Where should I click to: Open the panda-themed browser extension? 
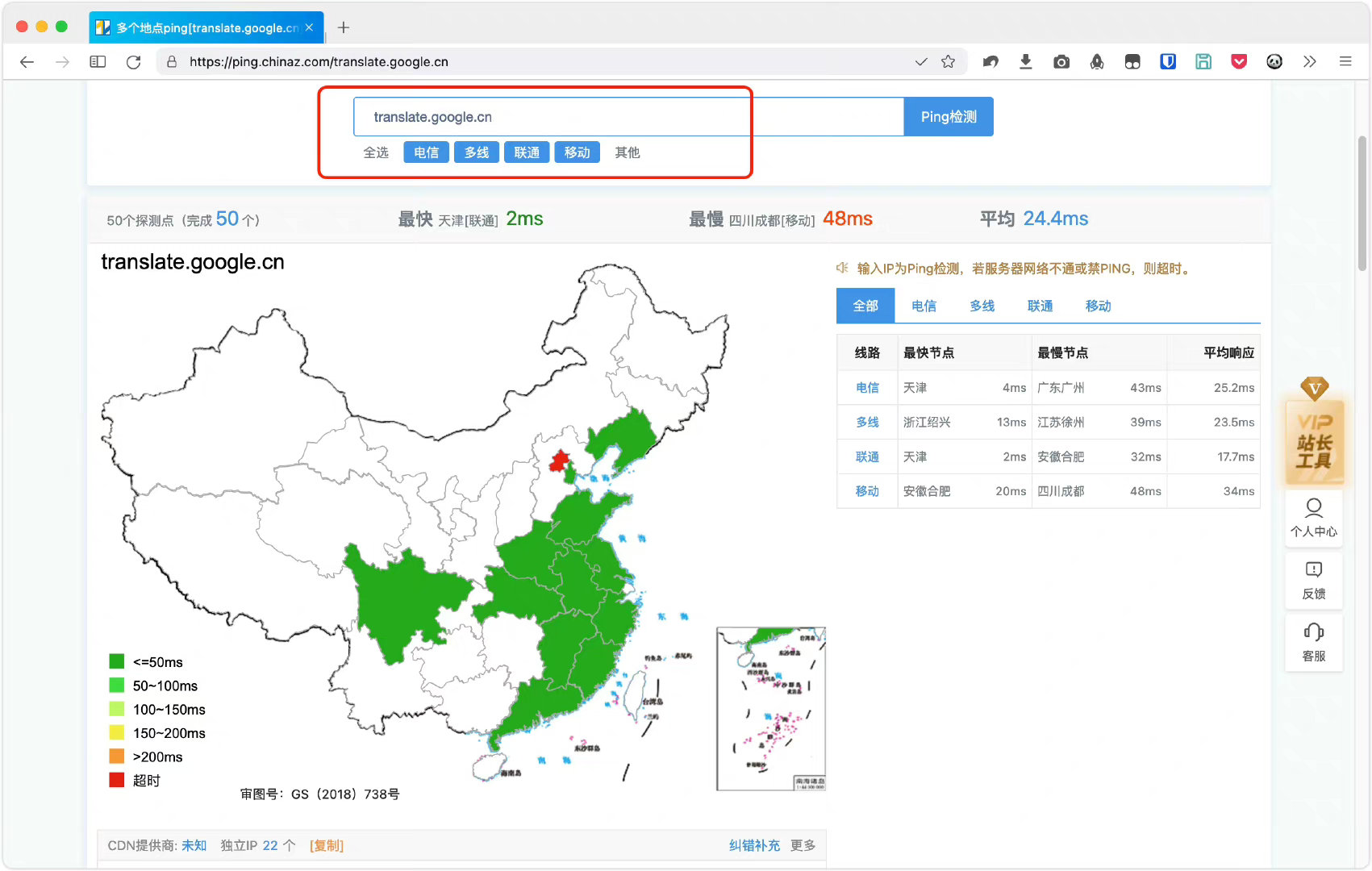coord(1274,61)
